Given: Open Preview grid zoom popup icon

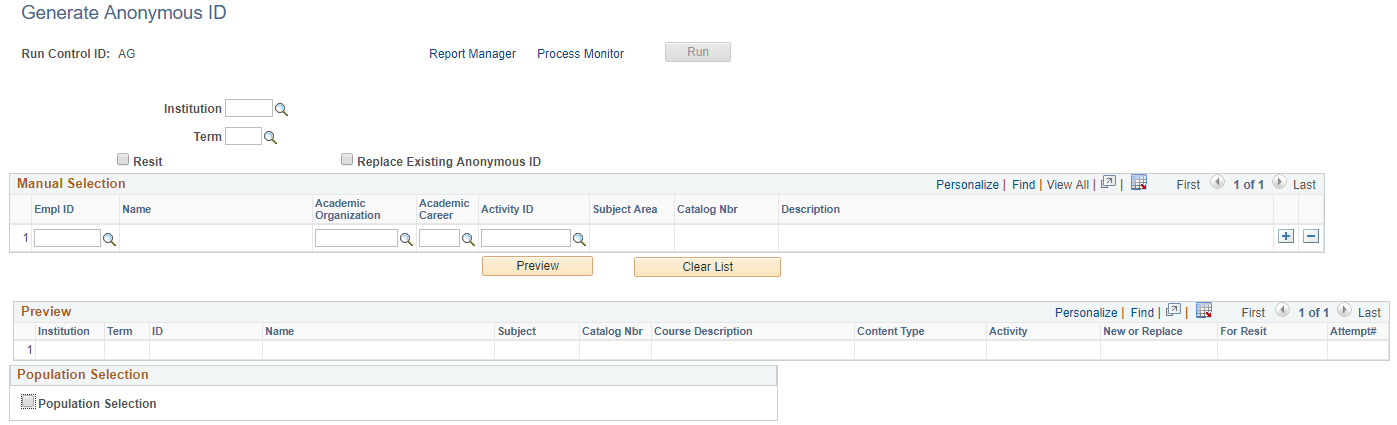Looking at the screenshot, I should point(1174,311).
